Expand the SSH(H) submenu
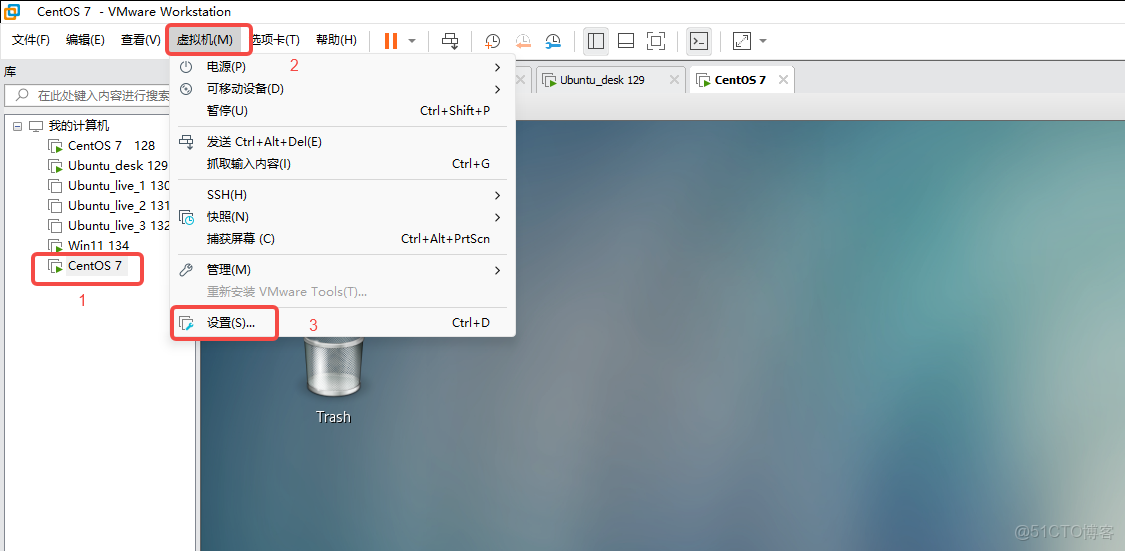Viewport: 1125px width, 551px height. (342, 195)
